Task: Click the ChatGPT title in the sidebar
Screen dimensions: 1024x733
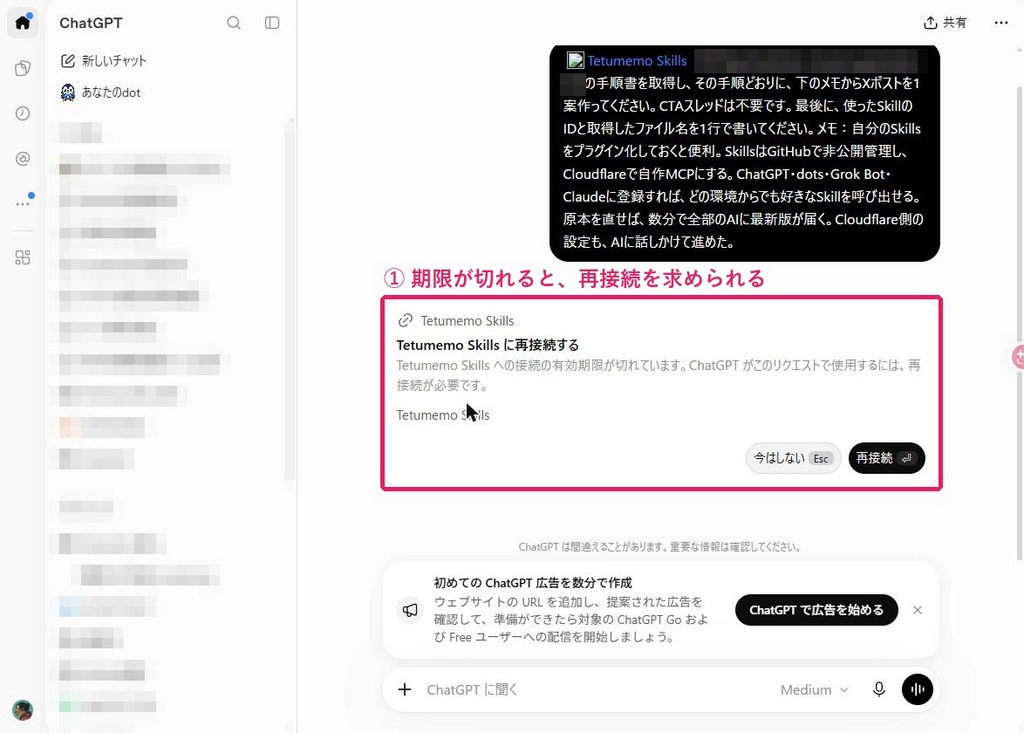Action: click(x=91, y=23)
